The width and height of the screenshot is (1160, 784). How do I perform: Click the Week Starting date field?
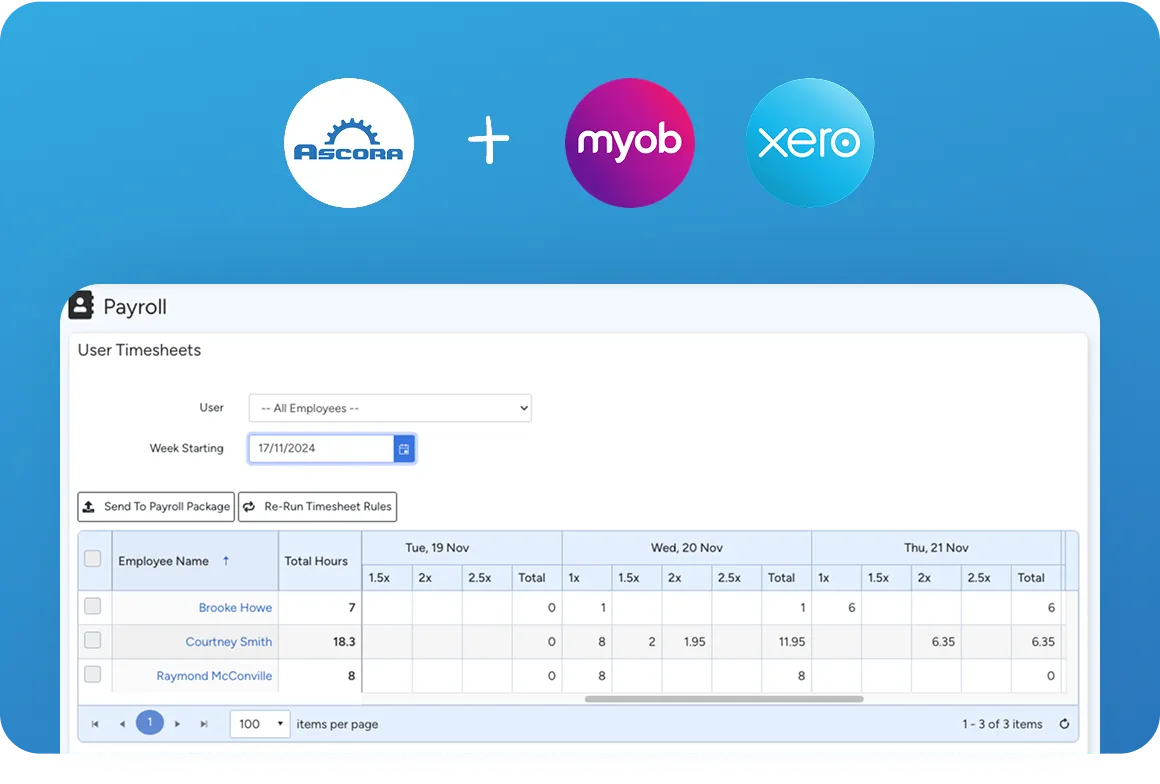(321, 449)
